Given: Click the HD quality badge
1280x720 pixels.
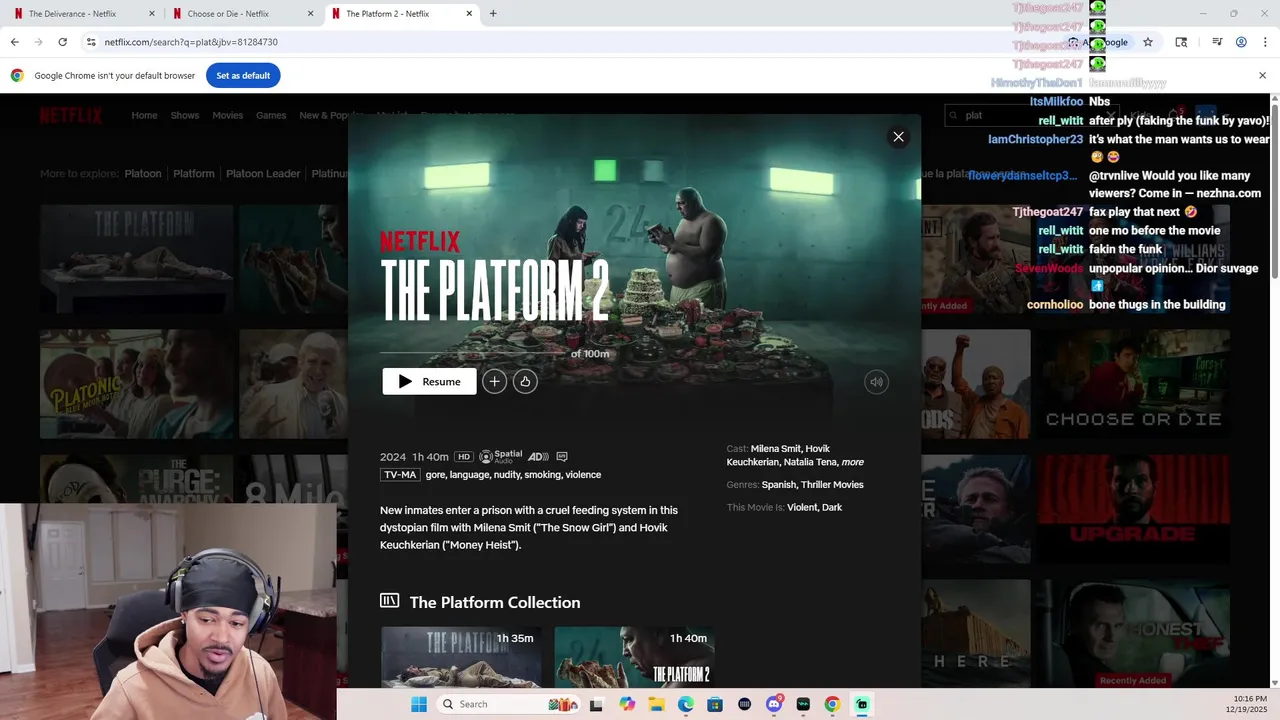Looking at the screenshot, I should pyautogui.click(x=463, y=457).
